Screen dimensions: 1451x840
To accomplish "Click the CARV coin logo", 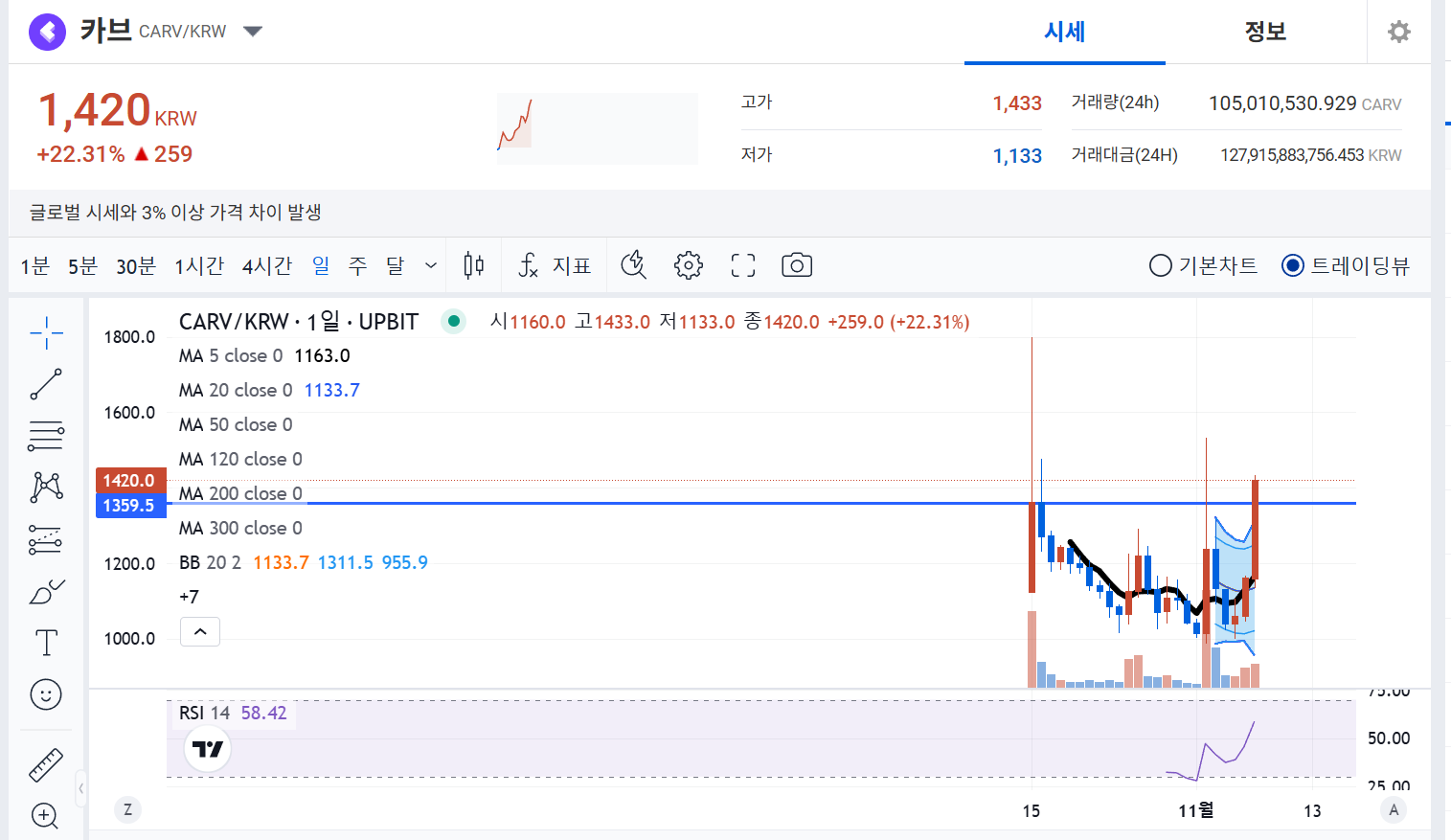I will [48, 32].
